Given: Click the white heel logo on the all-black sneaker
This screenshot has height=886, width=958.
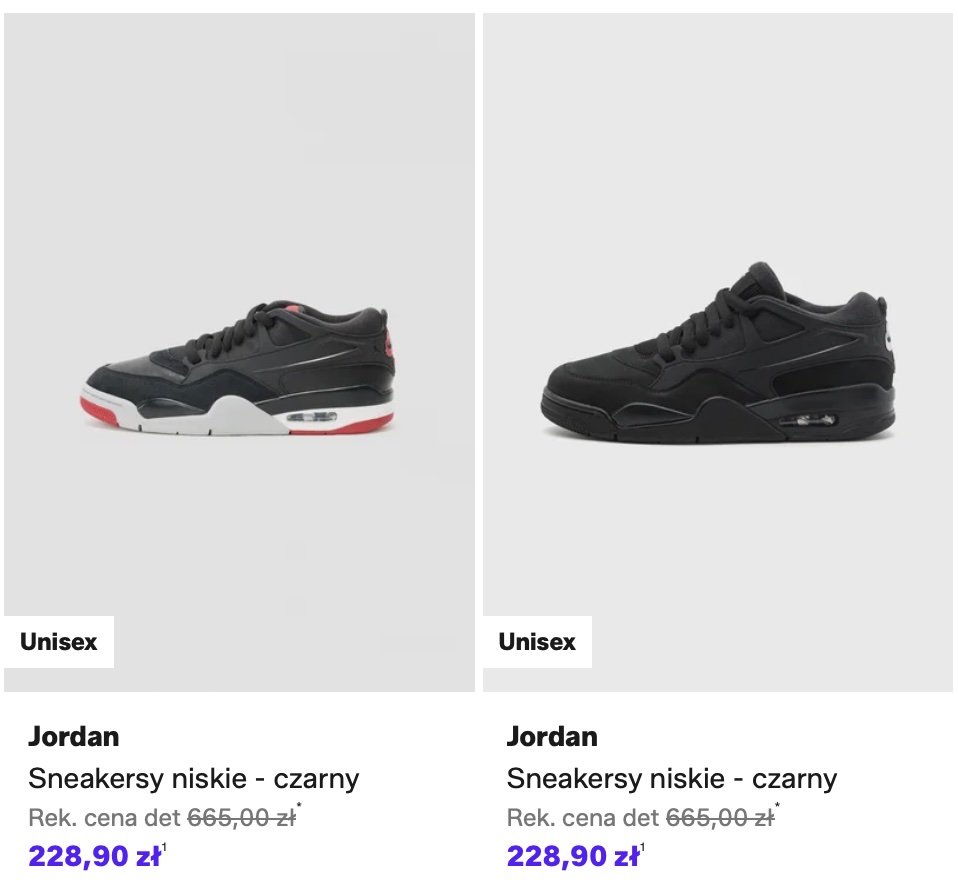Looking at the screenshot, I should (x=893, y=338).
